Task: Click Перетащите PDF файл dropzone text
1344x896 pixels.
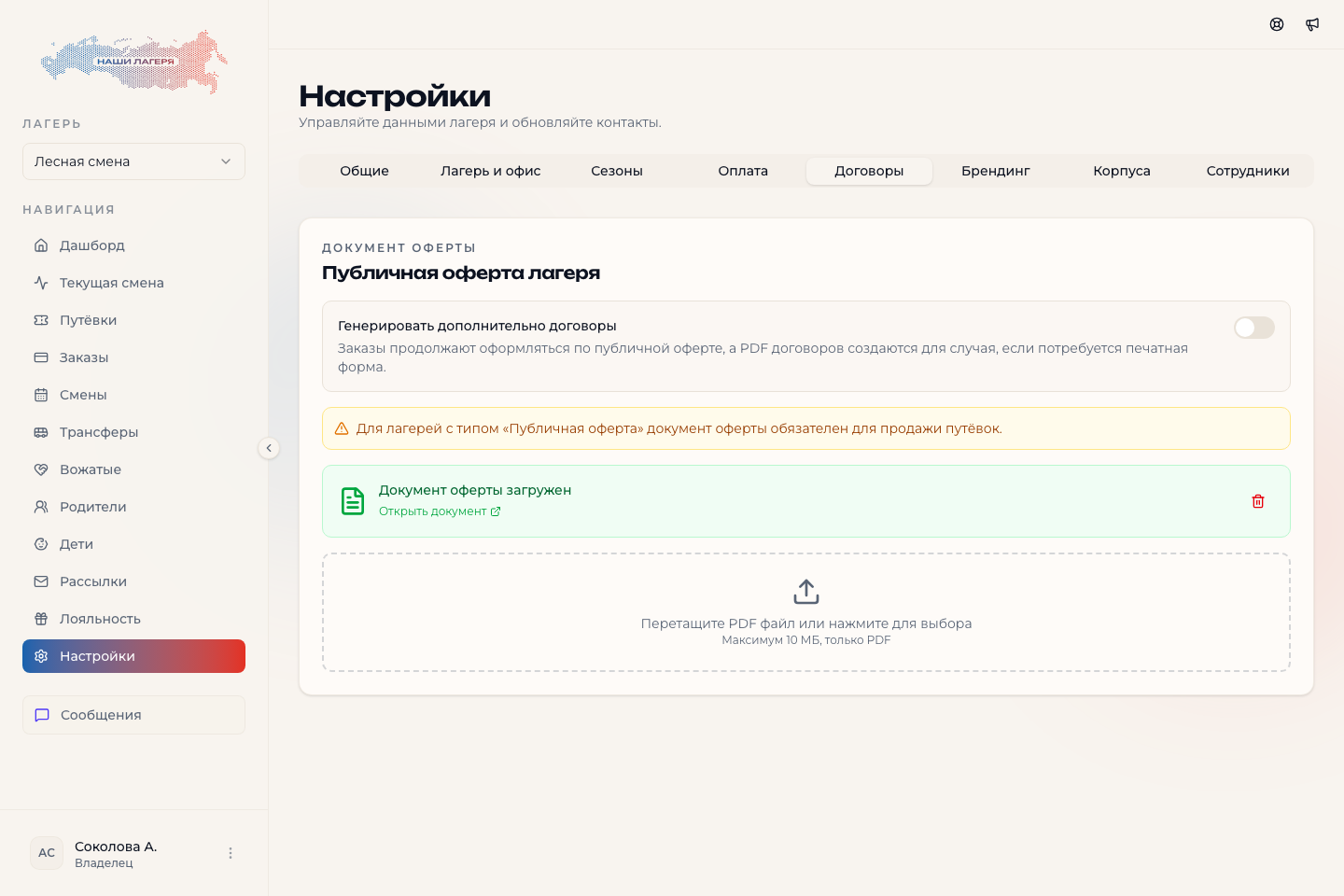Action: [x=806, y=623]
